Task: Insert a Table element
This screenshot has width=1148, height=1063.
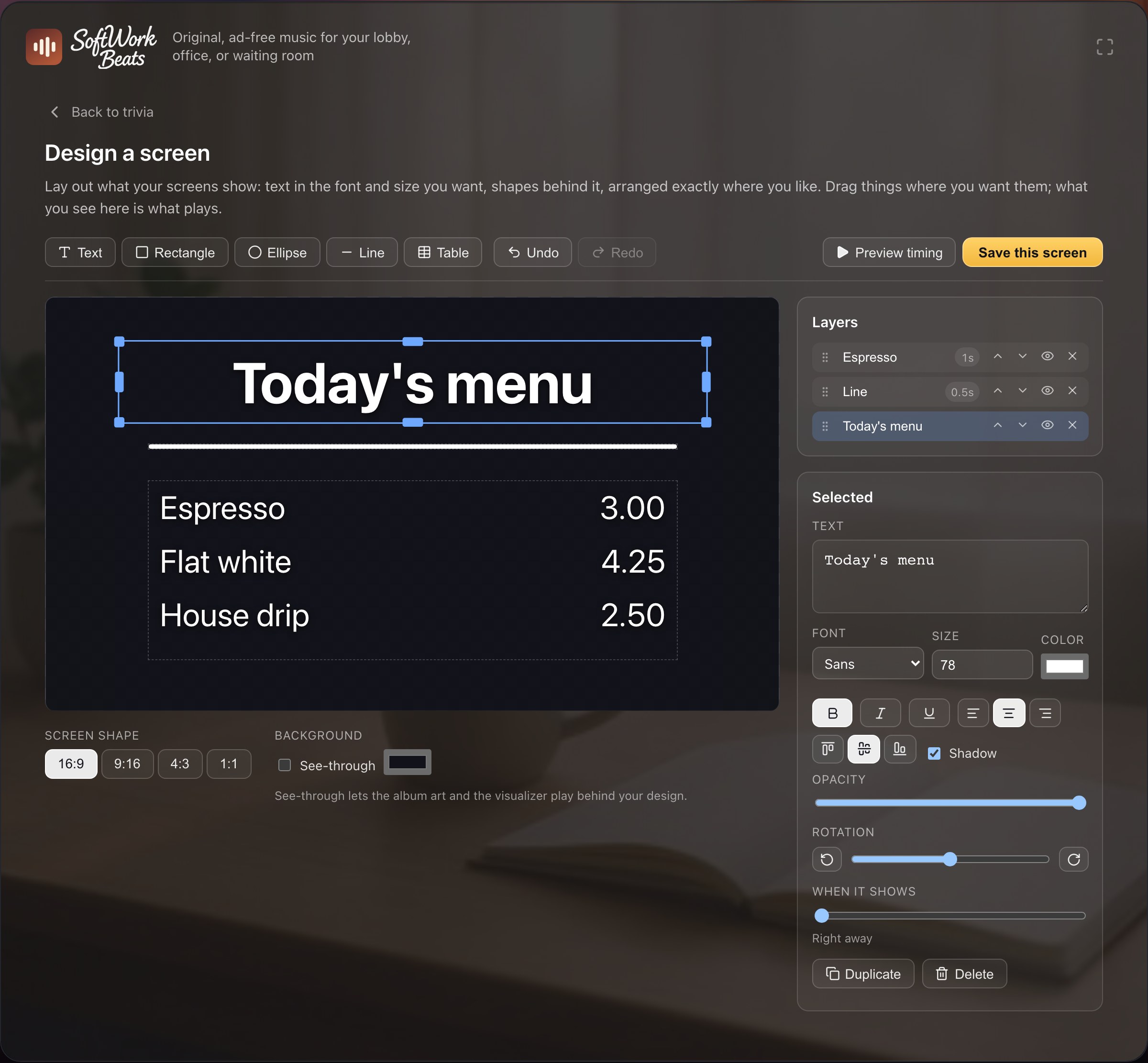Action: (x=443, y=253)
